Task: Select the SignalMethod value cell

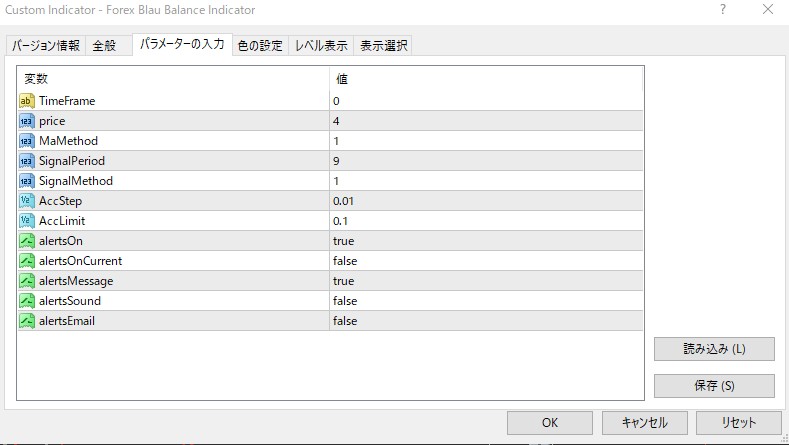Action: pyautogui.click(x=486, y=181)
